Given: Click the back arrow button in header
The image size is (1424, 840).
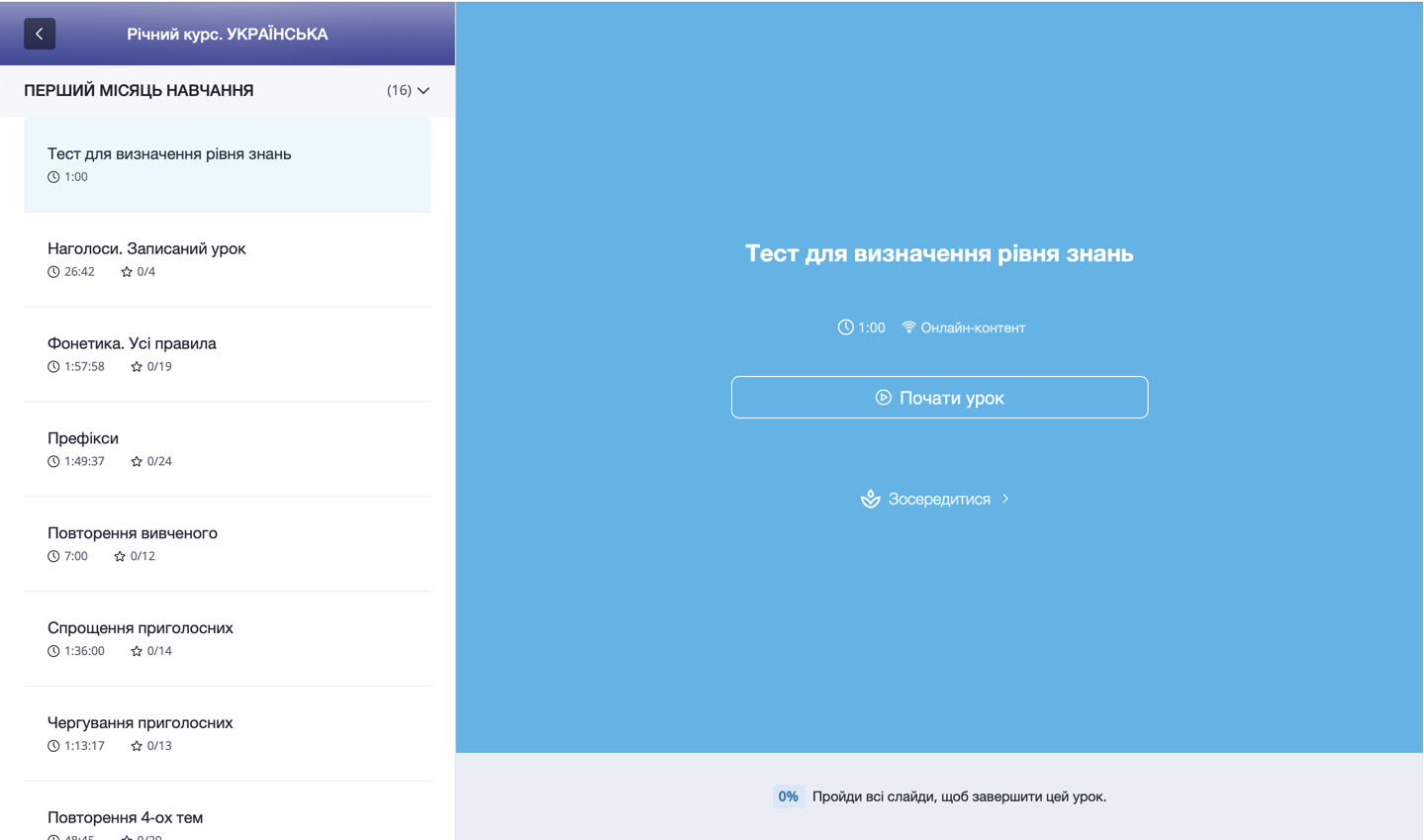Looking at the screenshot, I should pyautogui.click(x=40, y=34).
